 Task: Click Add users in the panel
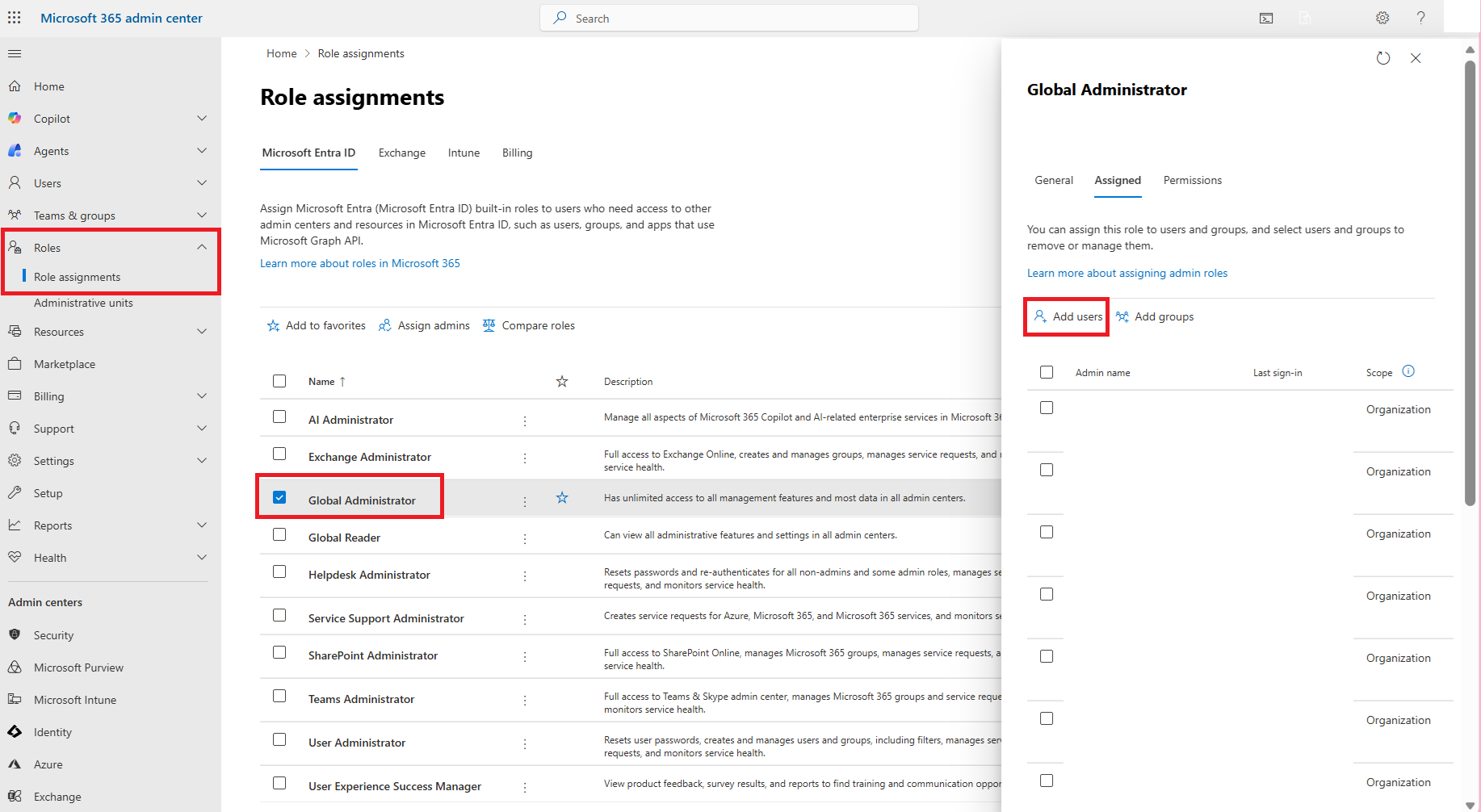(x=1068, y=316)
